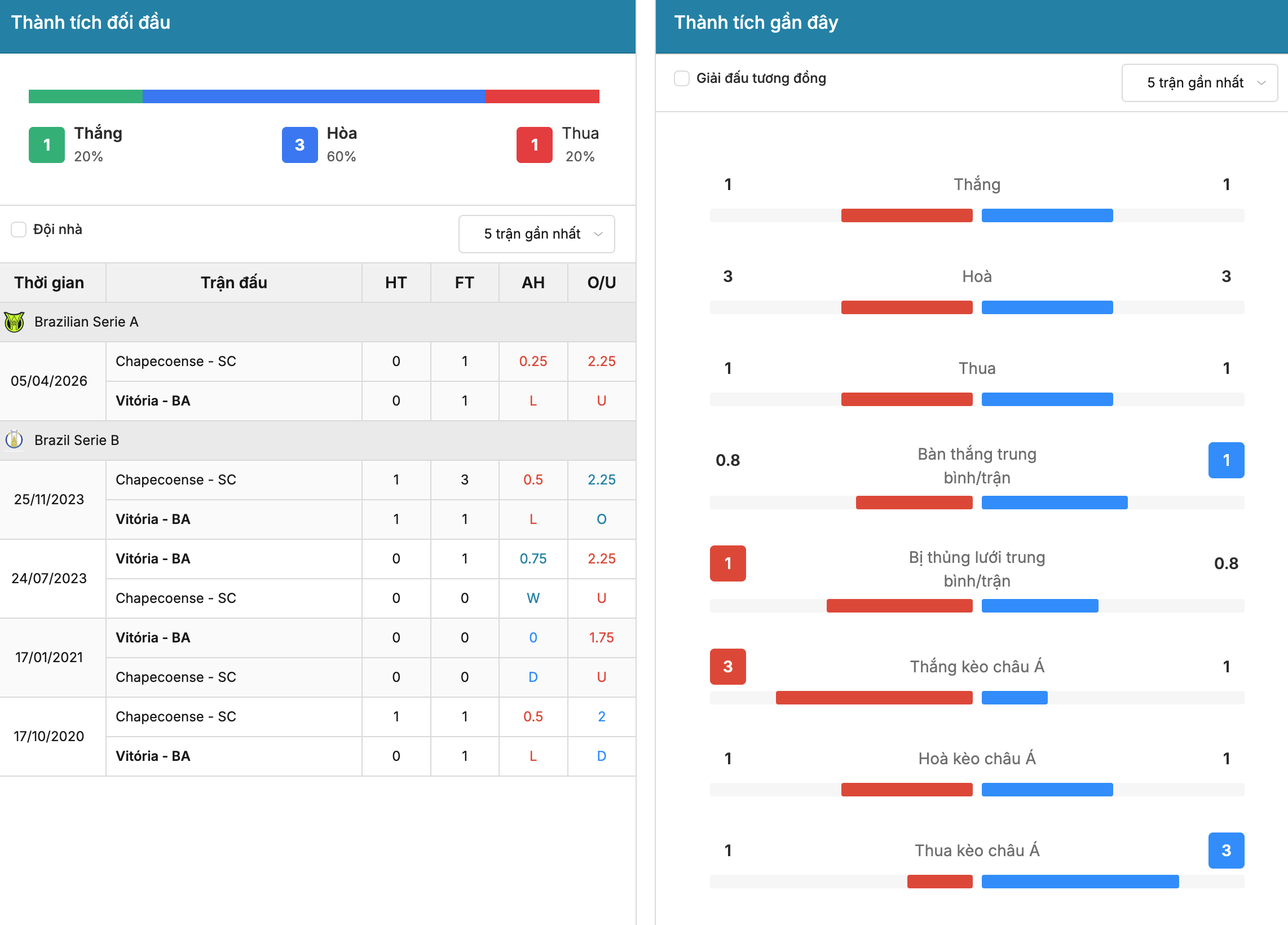Click the 0.75 AH value
Screen dimensions: 1288x925
[x=533, y=559]
